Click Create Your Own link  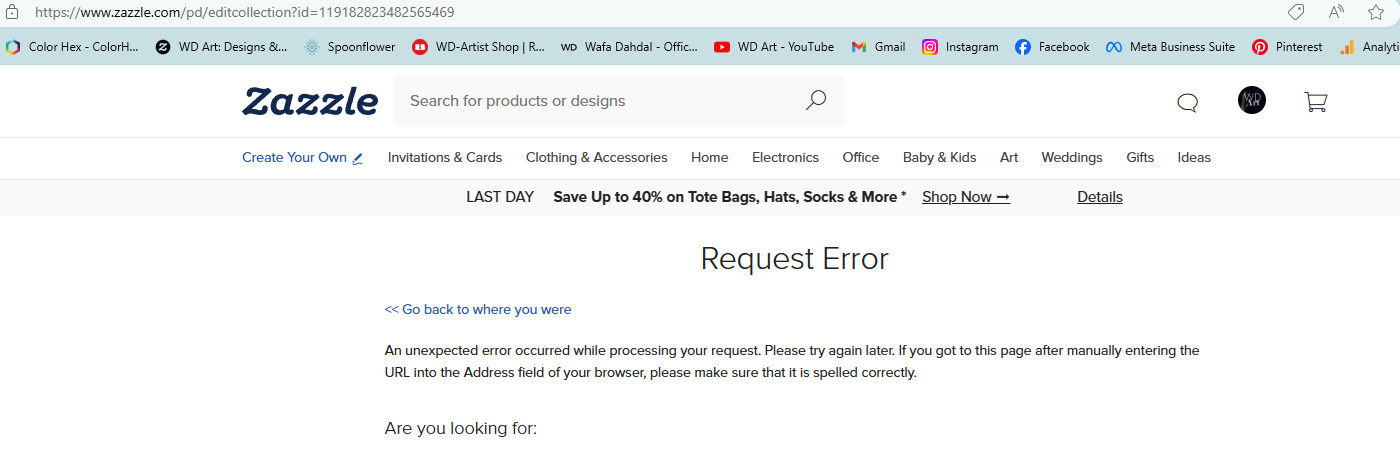pyautogui.click(x=303, y=157)
